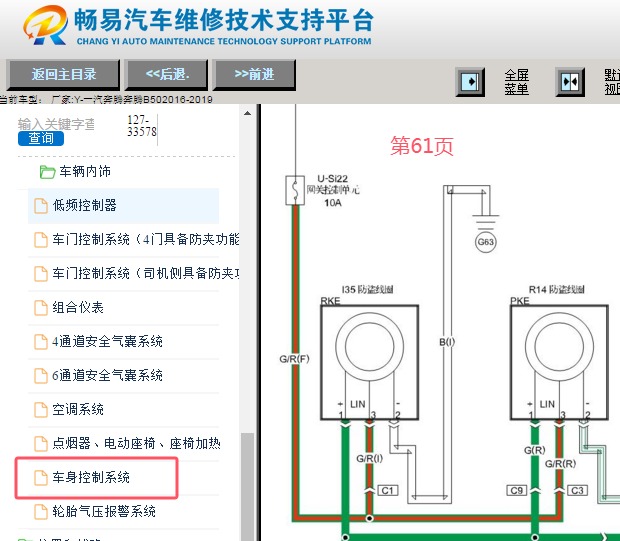The height and width of the screenshot is (541, 620).
Task: Click the 返回主目录 button
Action: coord(63,74)
